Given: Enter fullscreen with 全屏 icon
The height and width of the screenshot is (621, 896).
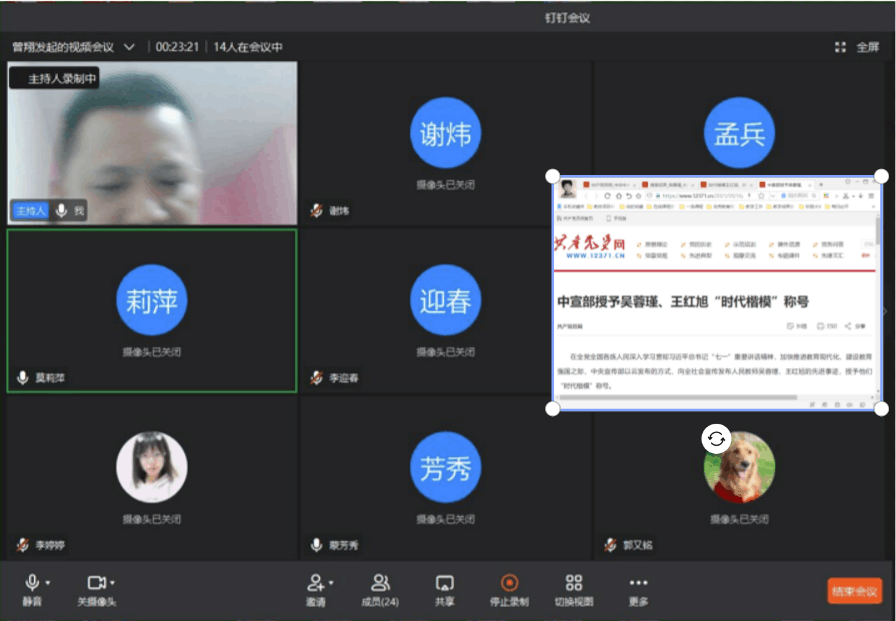Looking at the screenshot, I should click(841, 47).
